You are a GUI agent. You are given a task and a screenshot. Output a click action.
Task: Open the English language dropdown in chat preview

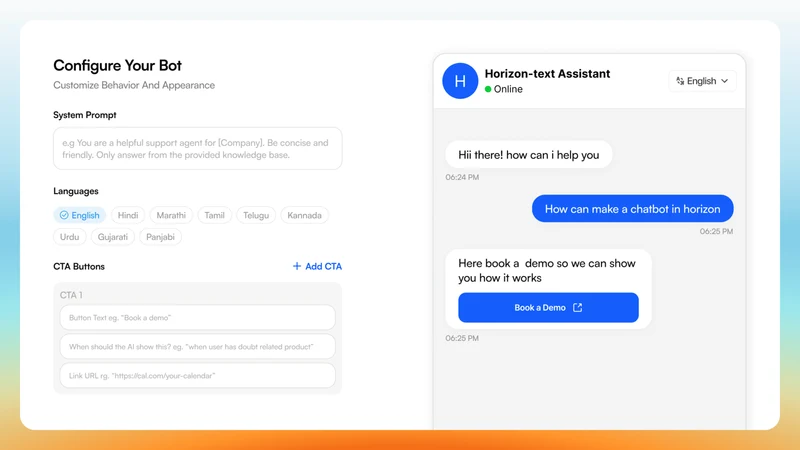(x=703, y=81)
